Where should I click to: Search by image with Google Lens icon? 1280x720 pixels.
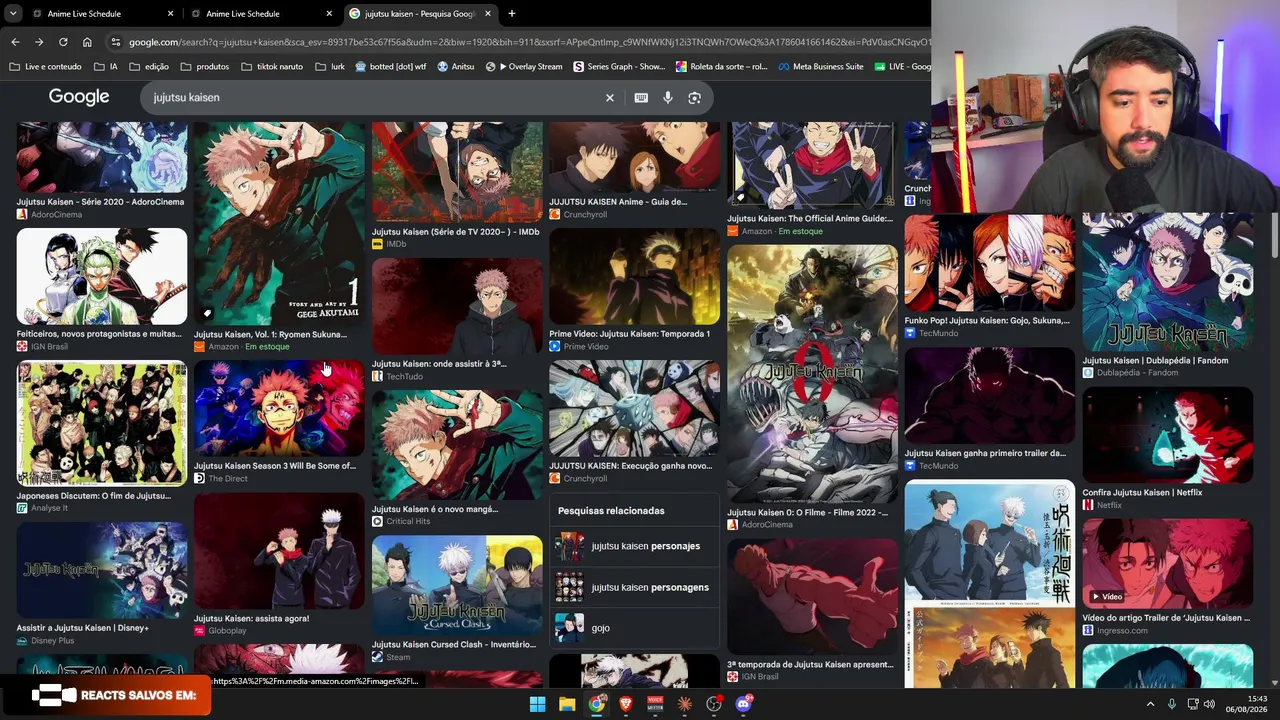695,98
